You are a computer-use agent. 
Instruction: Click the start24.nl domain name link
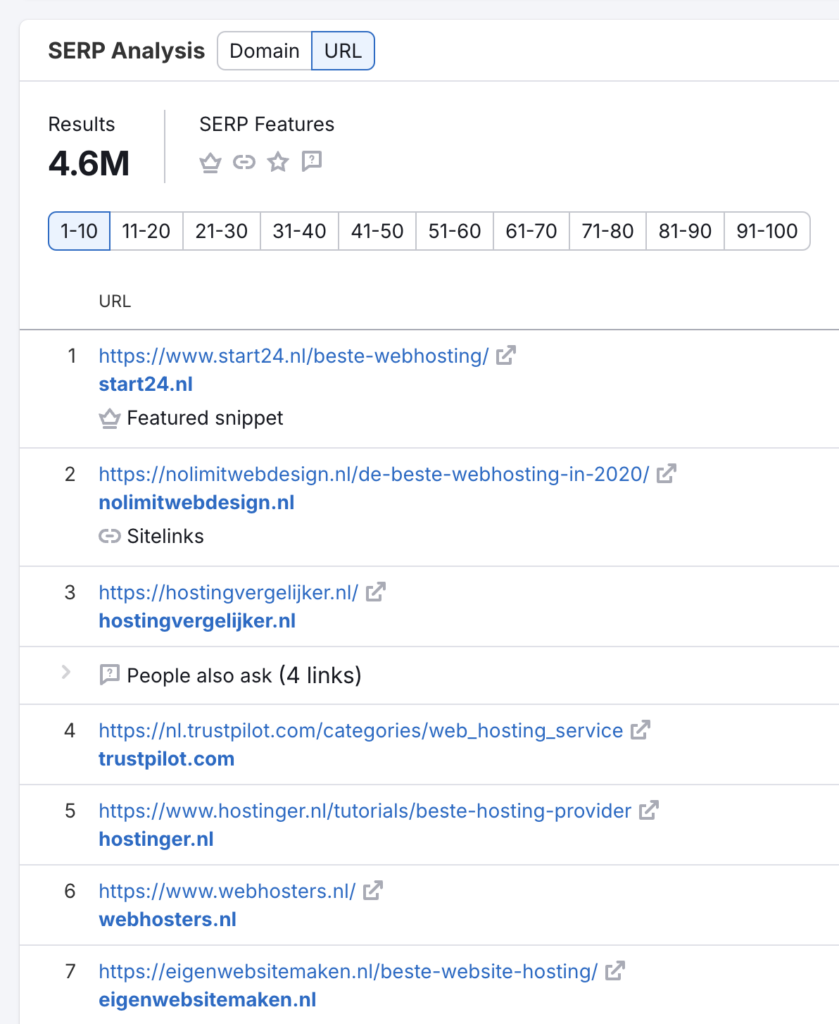coord(146,384)
